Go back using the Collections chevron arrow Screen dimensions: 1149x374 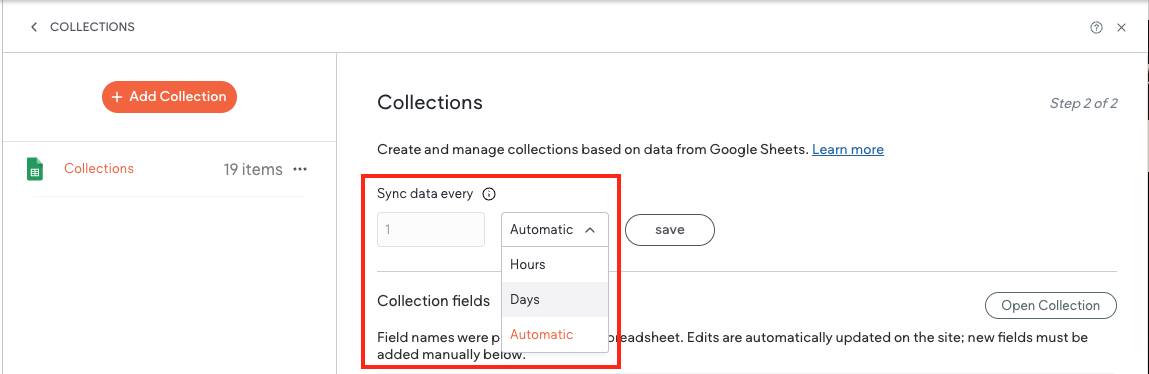coord(34,27)
